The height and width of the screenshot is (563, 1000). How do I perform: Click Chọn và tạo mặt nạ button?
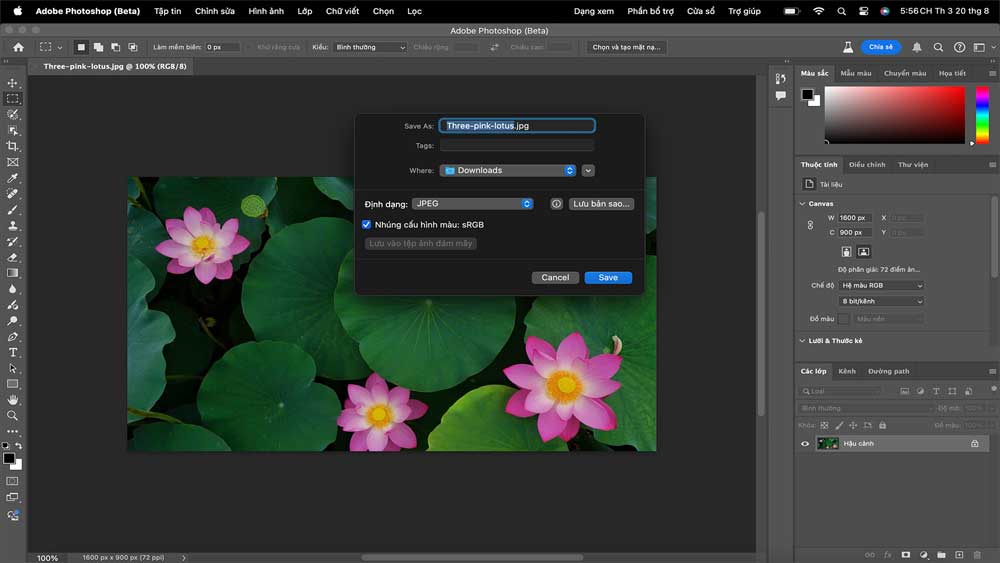pos(626,47)
